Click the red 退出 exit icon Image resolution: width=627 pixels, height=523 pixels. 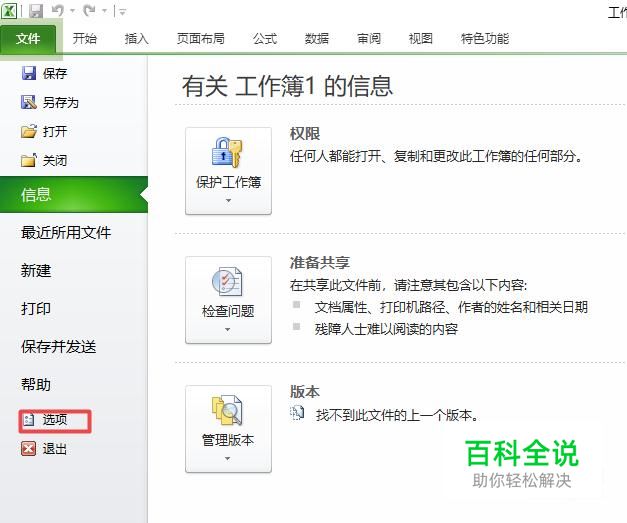click(x=28, y=449)
